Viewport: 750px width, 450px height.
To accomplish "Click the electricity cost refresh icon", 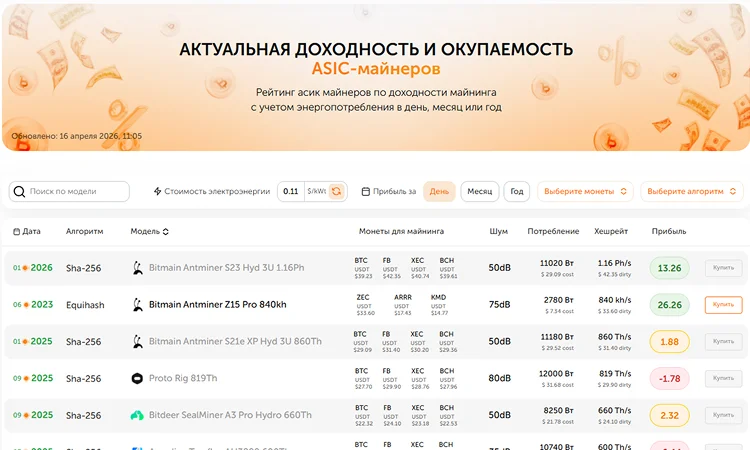I will [x=337, y=191].
